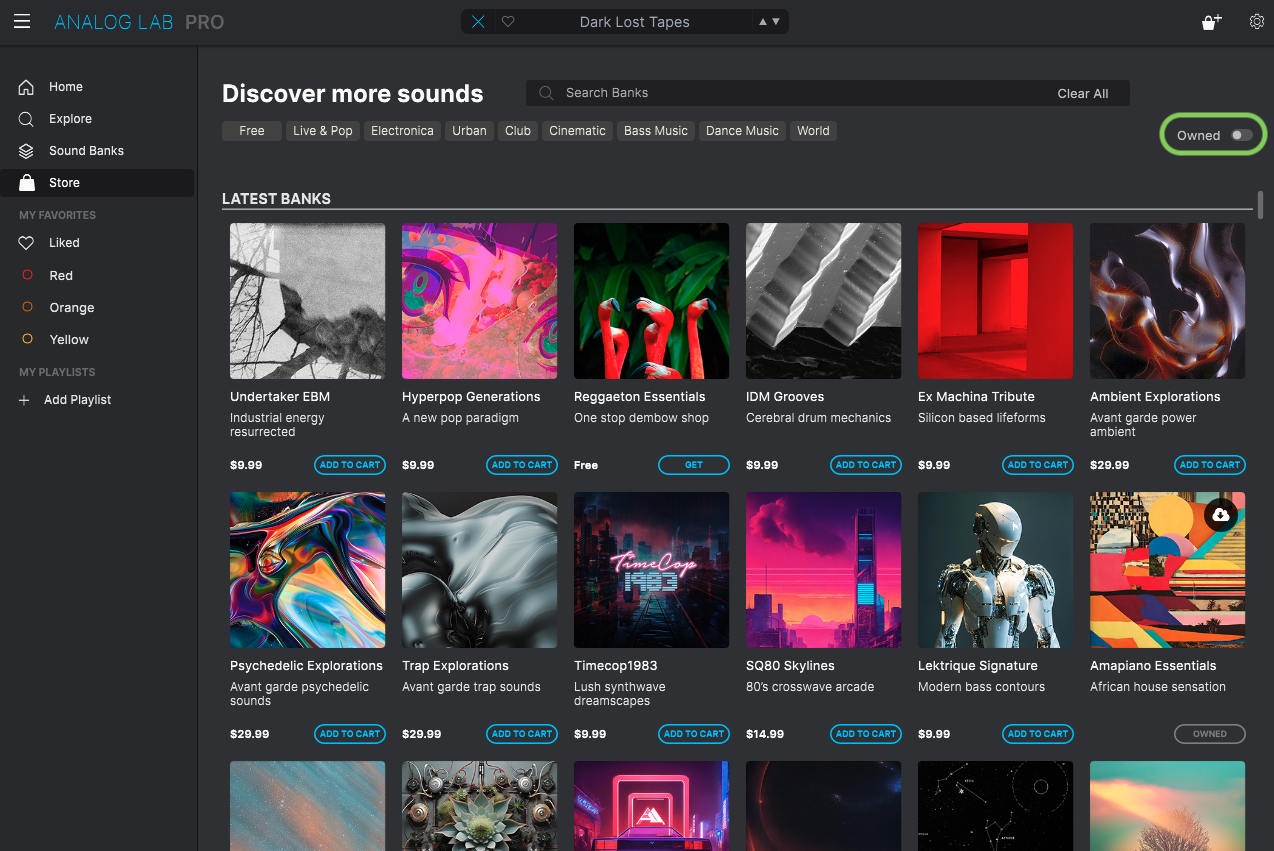The width and height of the screenshot is (1274, 851).
Task: Click SQ80 Skylines title text
Action: click(790, 666)
